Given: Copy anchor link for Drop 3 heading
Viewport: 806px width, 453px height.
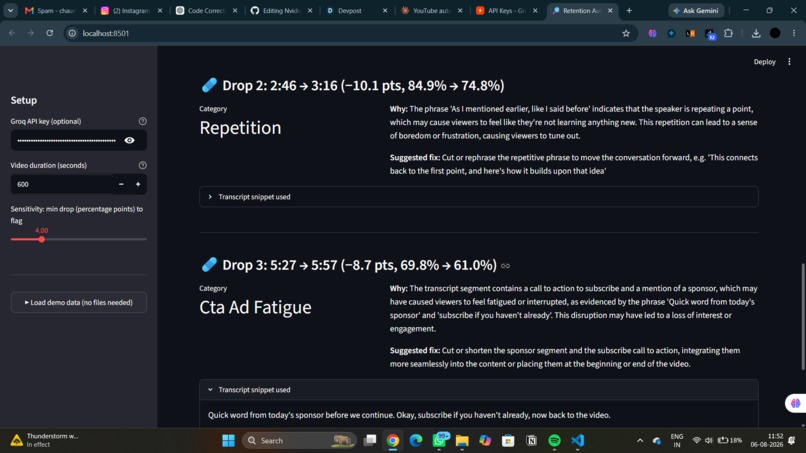Looking at the screenshot, I should point(505,266).
